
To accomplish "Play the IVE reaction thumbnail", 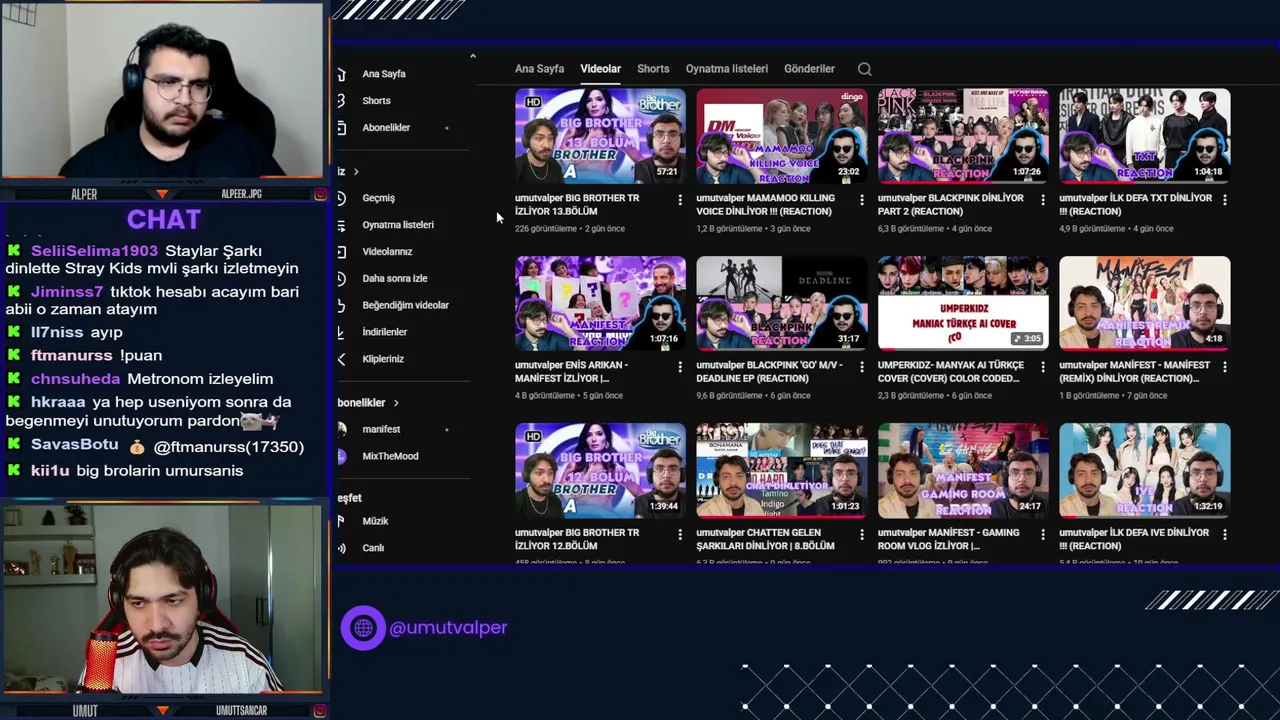I will [x=1145, y=470].
